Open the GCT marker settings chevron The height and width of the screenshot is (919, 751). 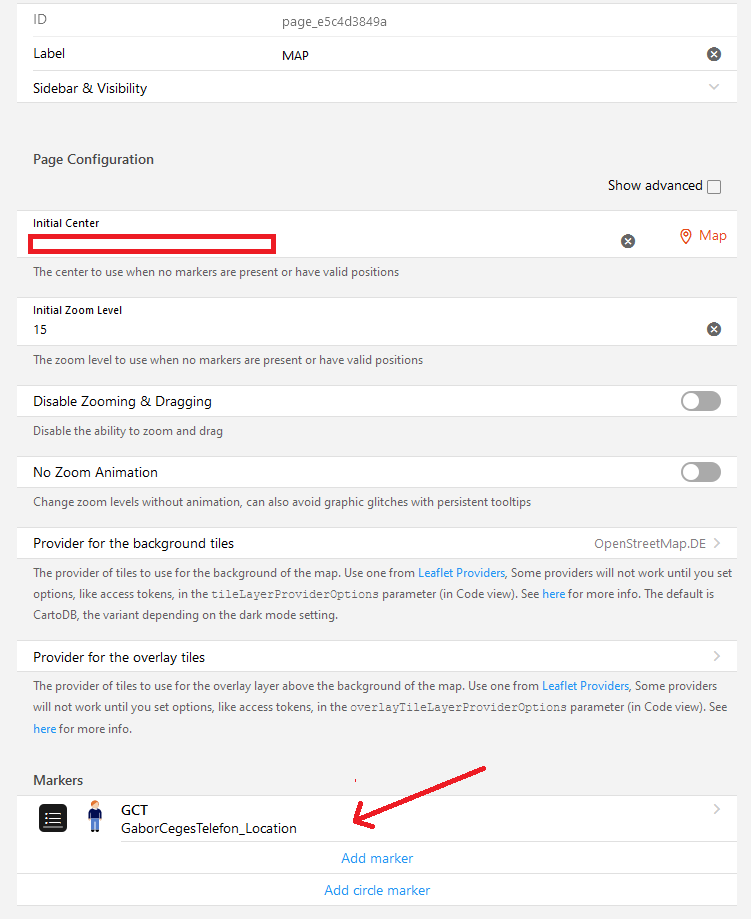click(x=716, y=809)
